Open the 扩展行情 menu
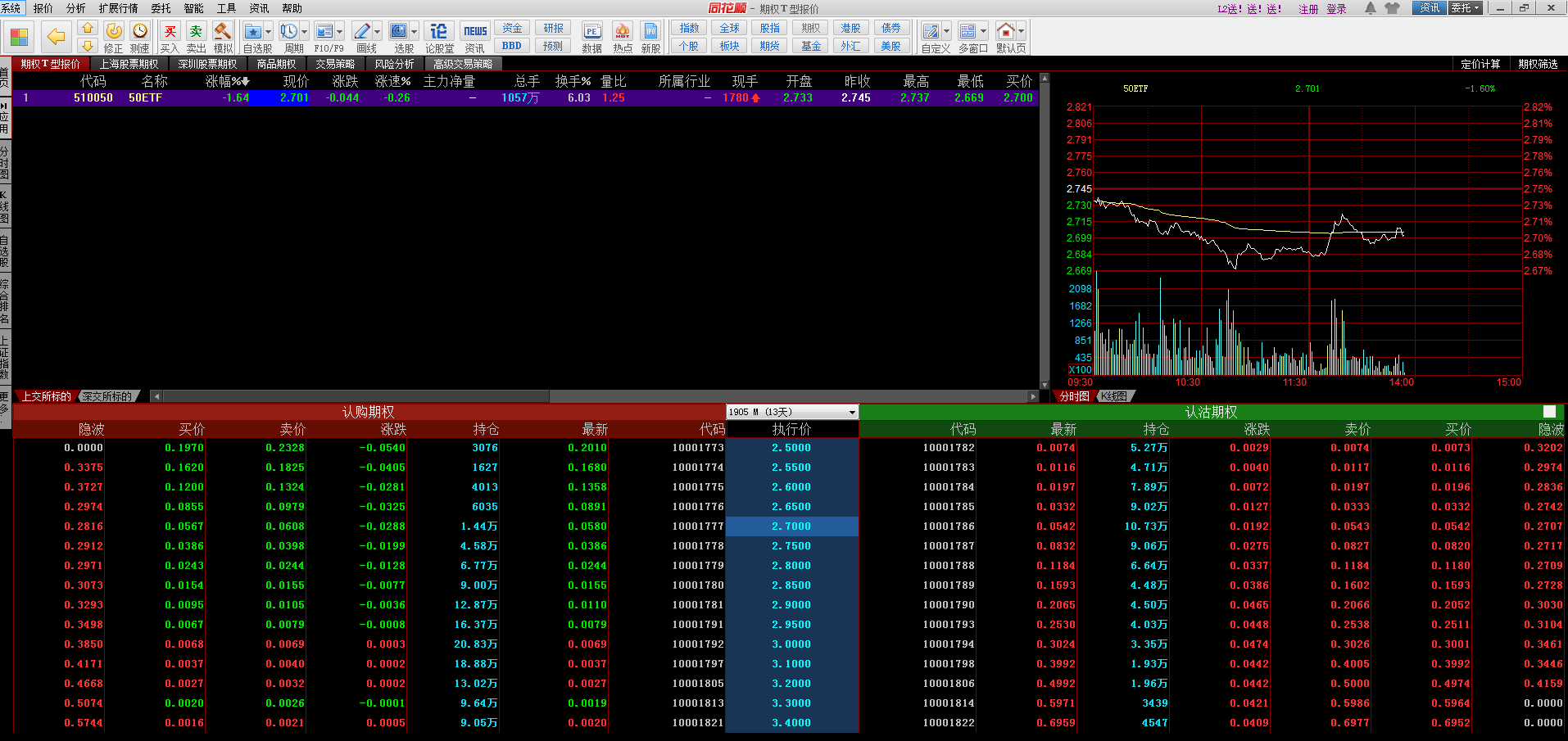Screen dimensions: 1568x741 [118, 8]
